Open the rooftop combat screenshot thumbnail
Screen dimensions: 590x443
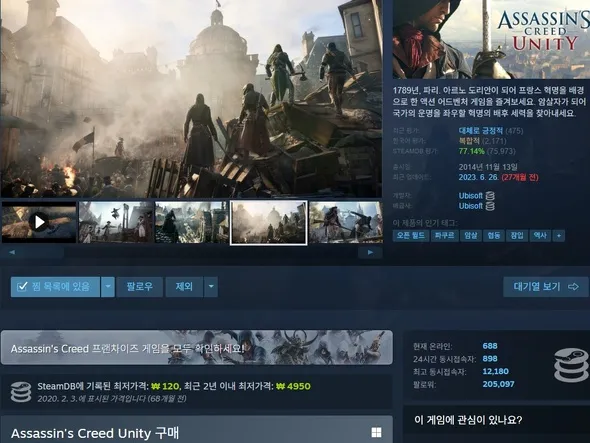(x=345, y=222)
